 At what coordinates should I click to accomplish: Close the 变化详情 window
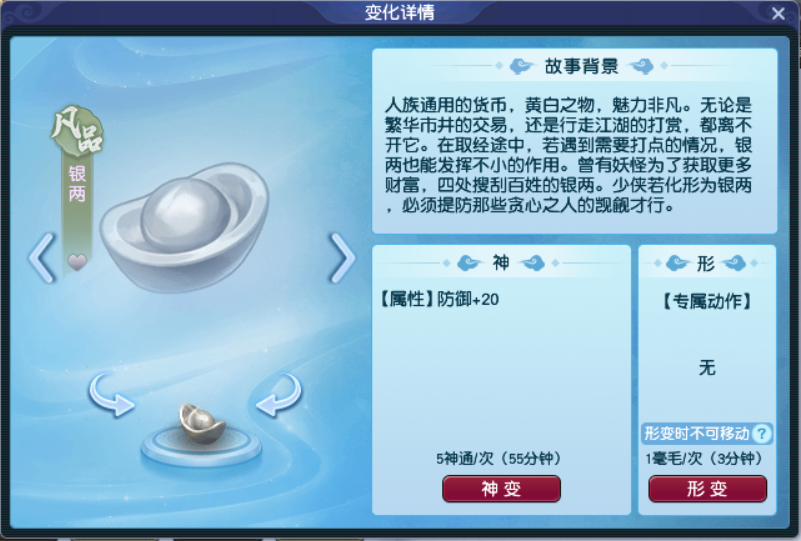778,13
